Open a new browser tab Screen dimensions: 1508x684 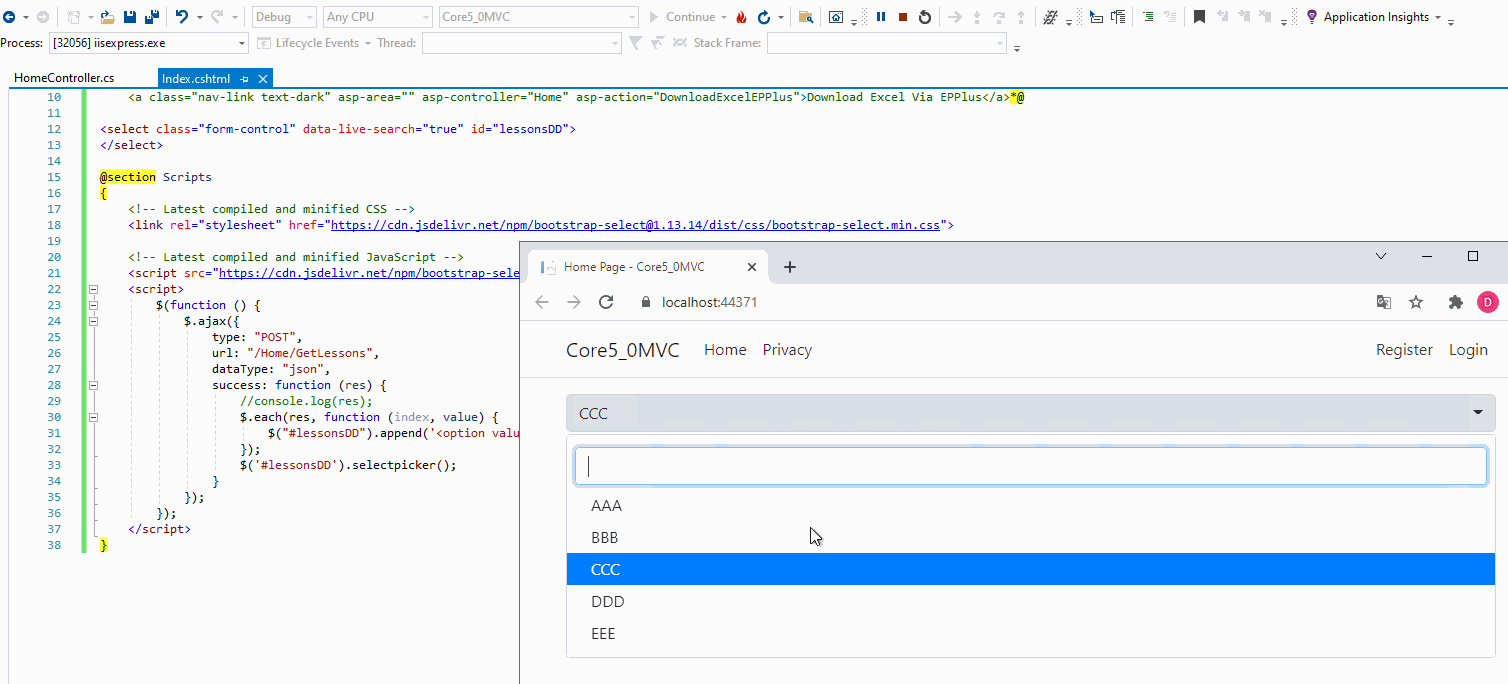(x=789, y=267)
